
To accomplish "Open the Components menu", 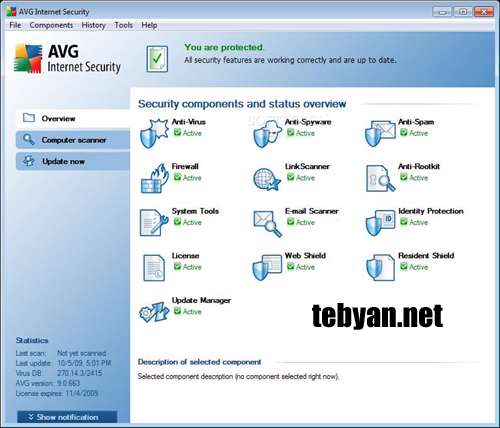I will [x=51, y=25].
